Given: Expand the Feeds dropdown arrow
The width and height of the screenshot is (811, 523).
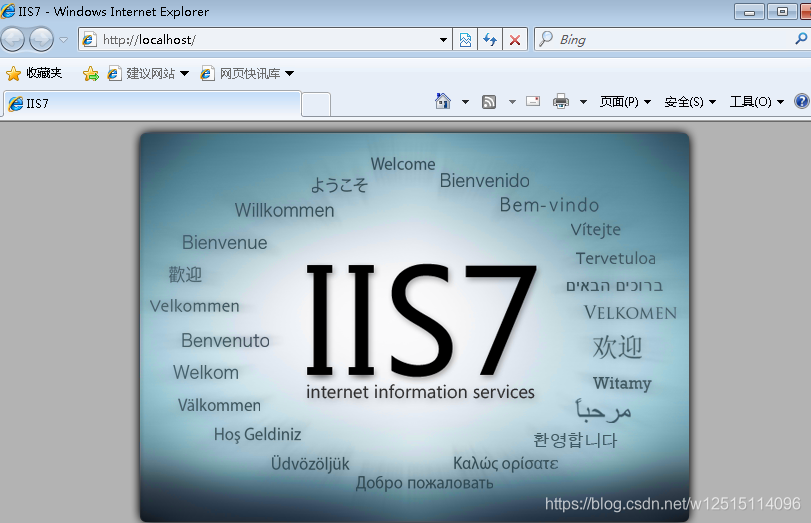Looking at the screenshot, I should [x=512, y=102].
